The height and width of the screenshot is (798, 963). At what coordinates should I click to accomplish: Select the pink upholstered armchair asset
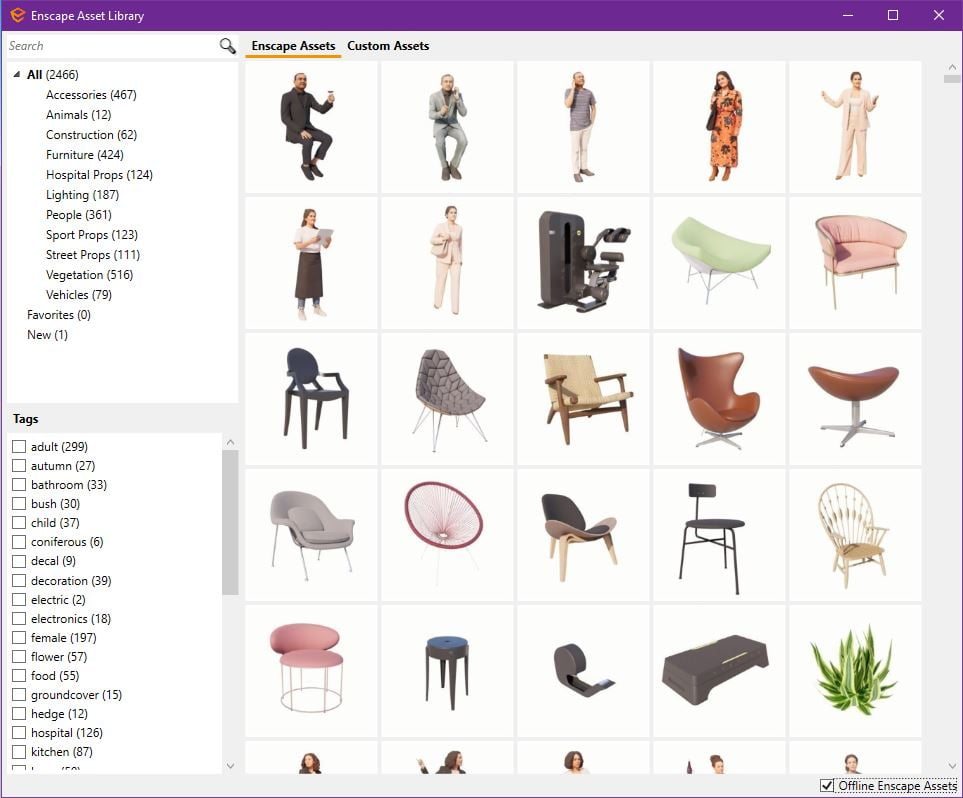click(x=856, y=263)
